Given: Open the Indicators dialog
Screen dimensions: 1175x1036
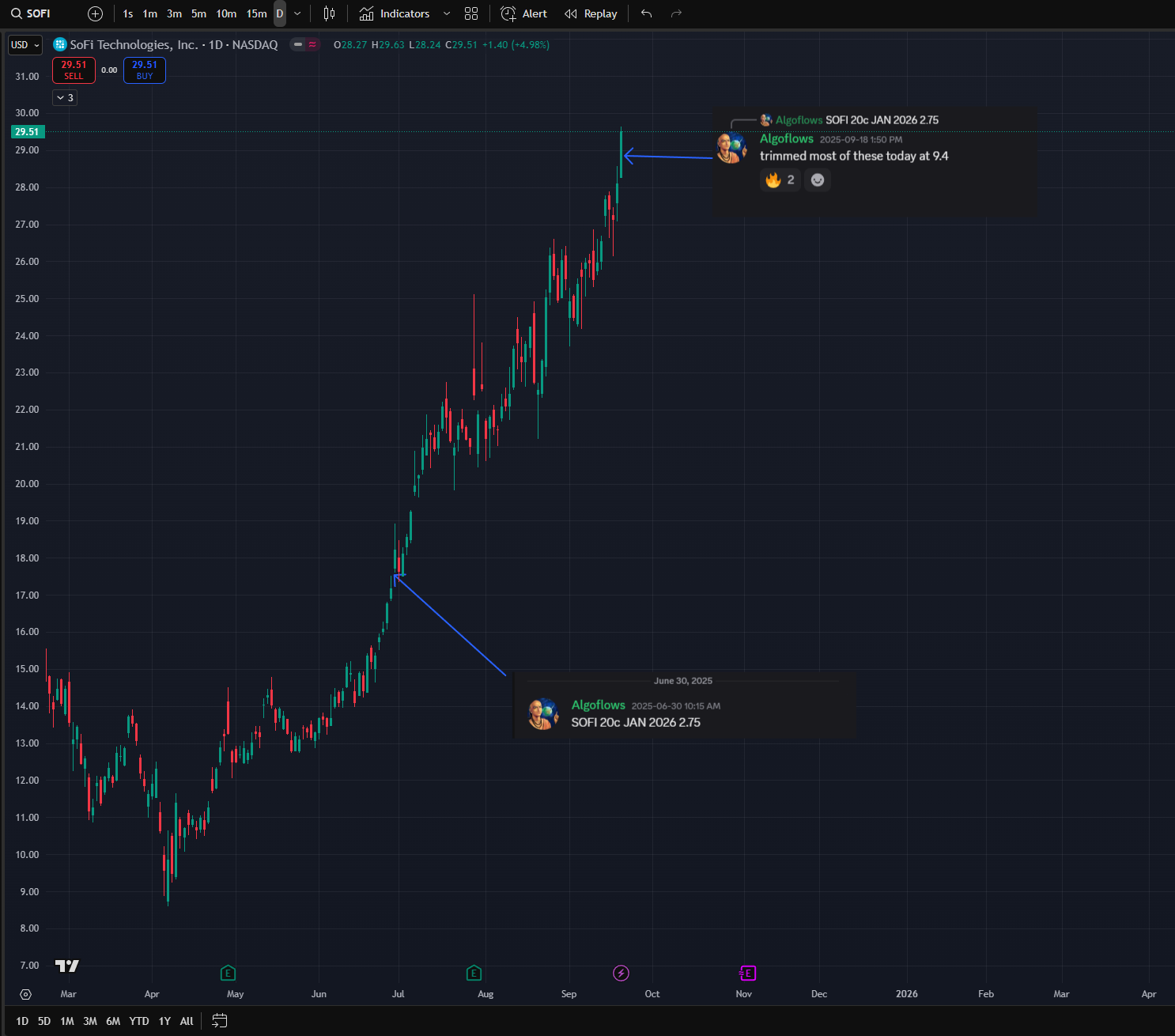Looking at the screenshot, I should click(x=395, y=13).
